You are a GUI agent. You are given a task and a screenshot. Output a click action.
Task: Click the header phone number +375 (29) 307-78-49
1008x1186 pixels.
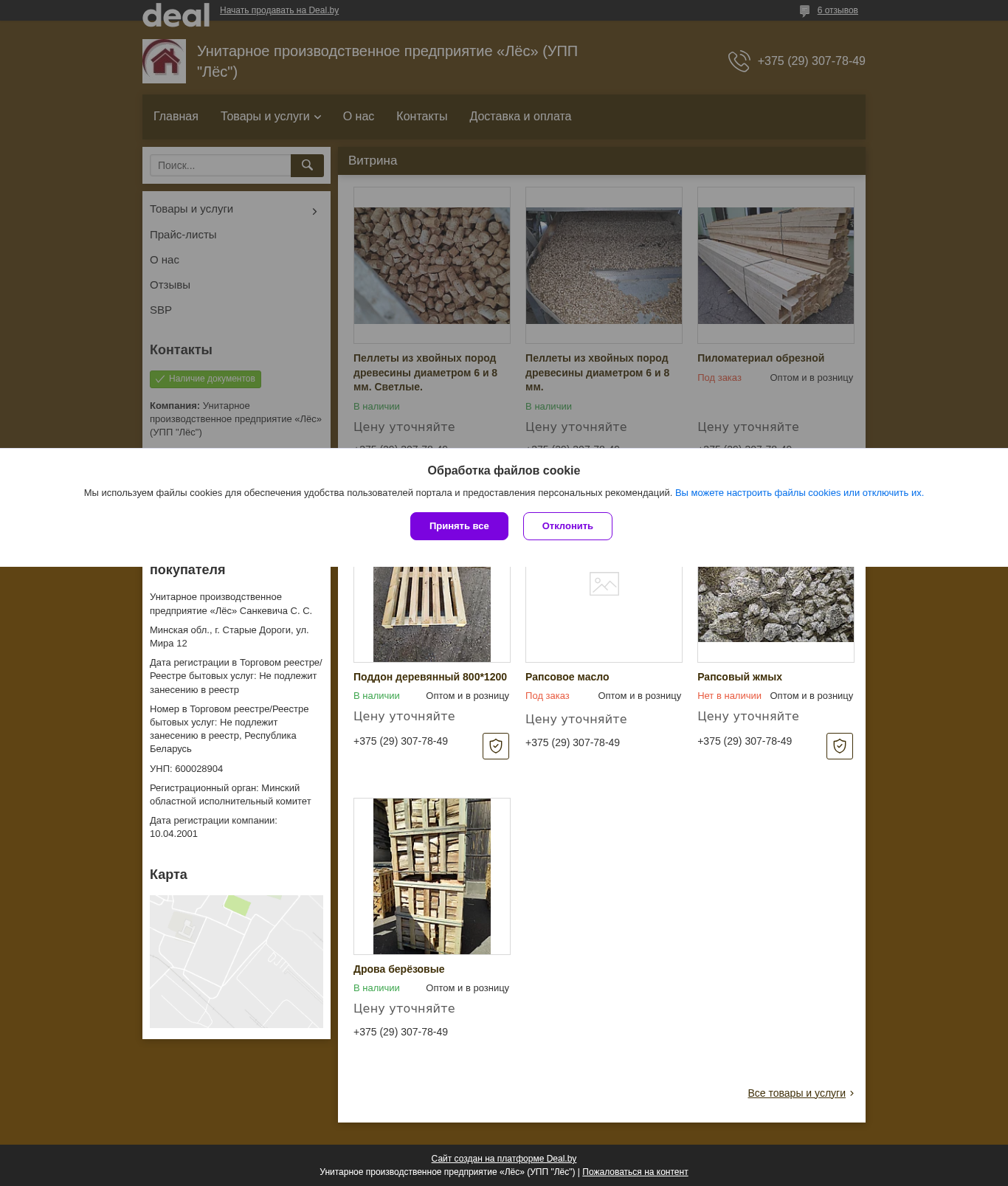coord(811,61)
